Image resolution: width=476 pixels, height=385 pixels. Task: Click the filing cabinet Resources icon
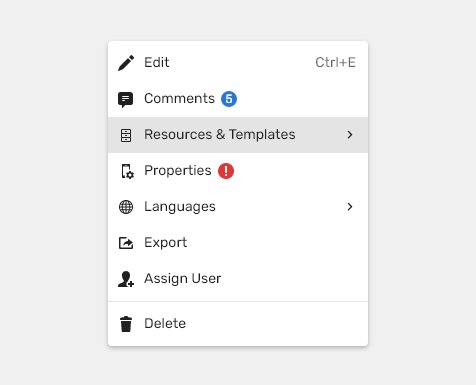pos(126,135)
